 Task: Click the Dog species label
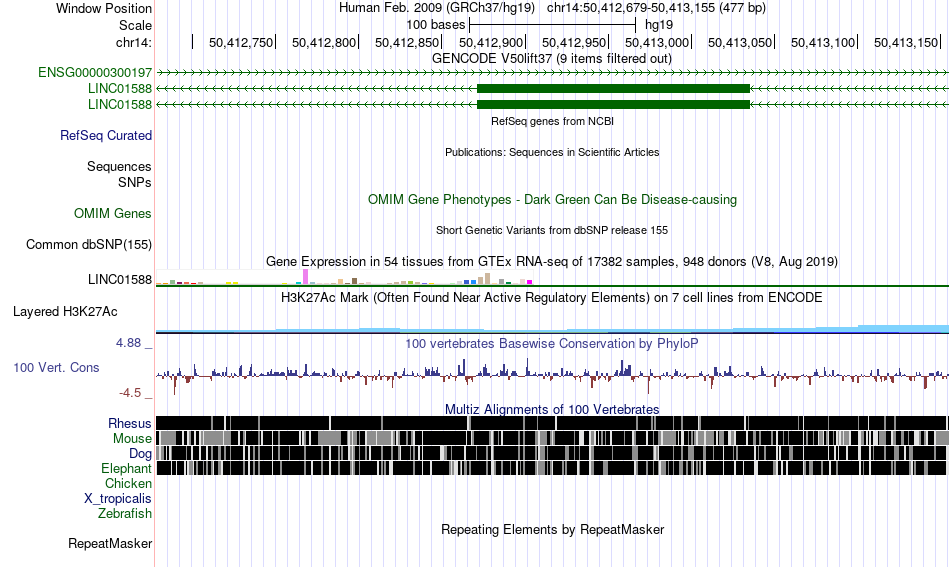[140, 454]
